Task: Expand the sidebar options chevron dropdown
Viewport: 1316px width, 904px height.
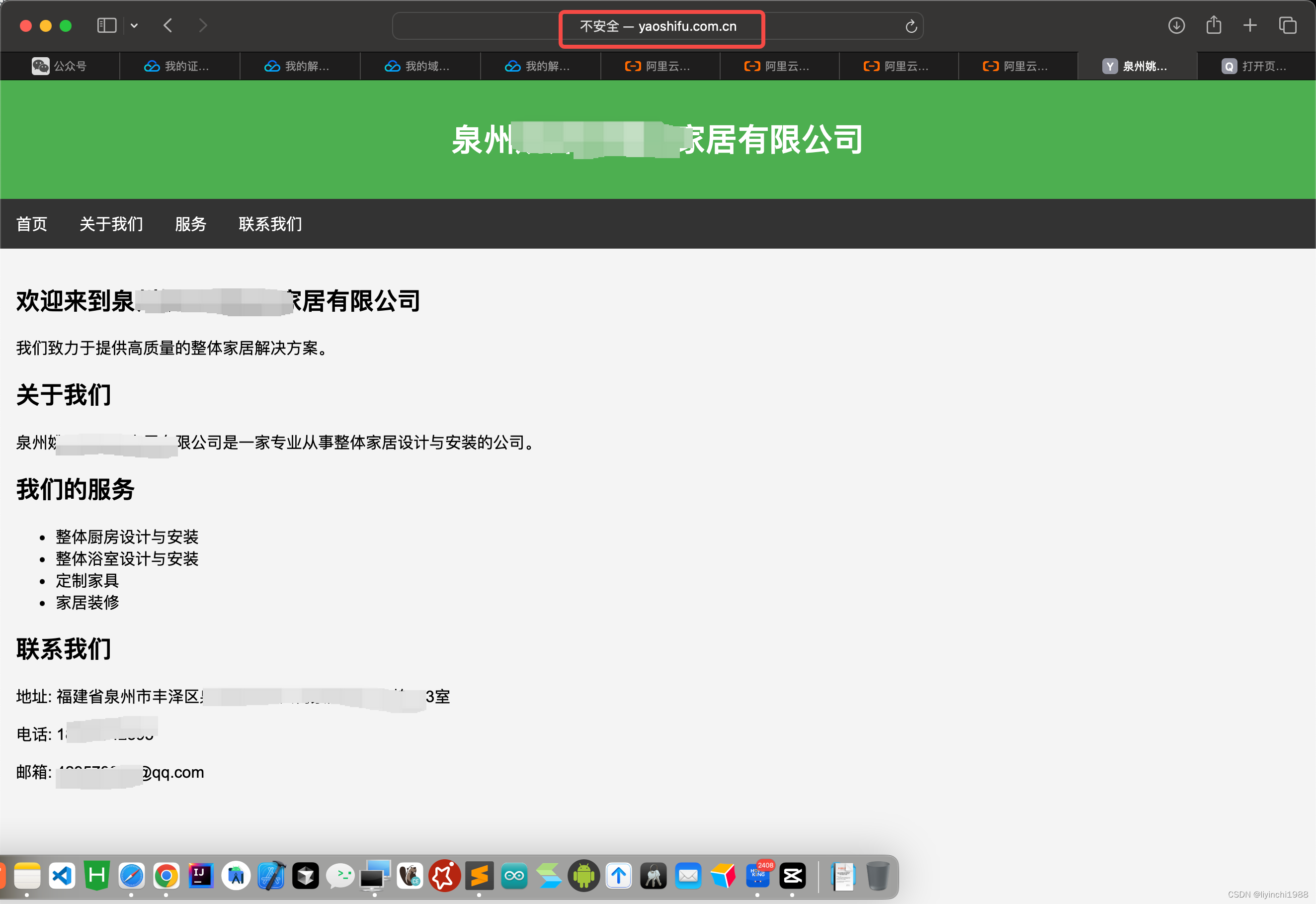Action: pyautogui.click(x=134, y=25)
